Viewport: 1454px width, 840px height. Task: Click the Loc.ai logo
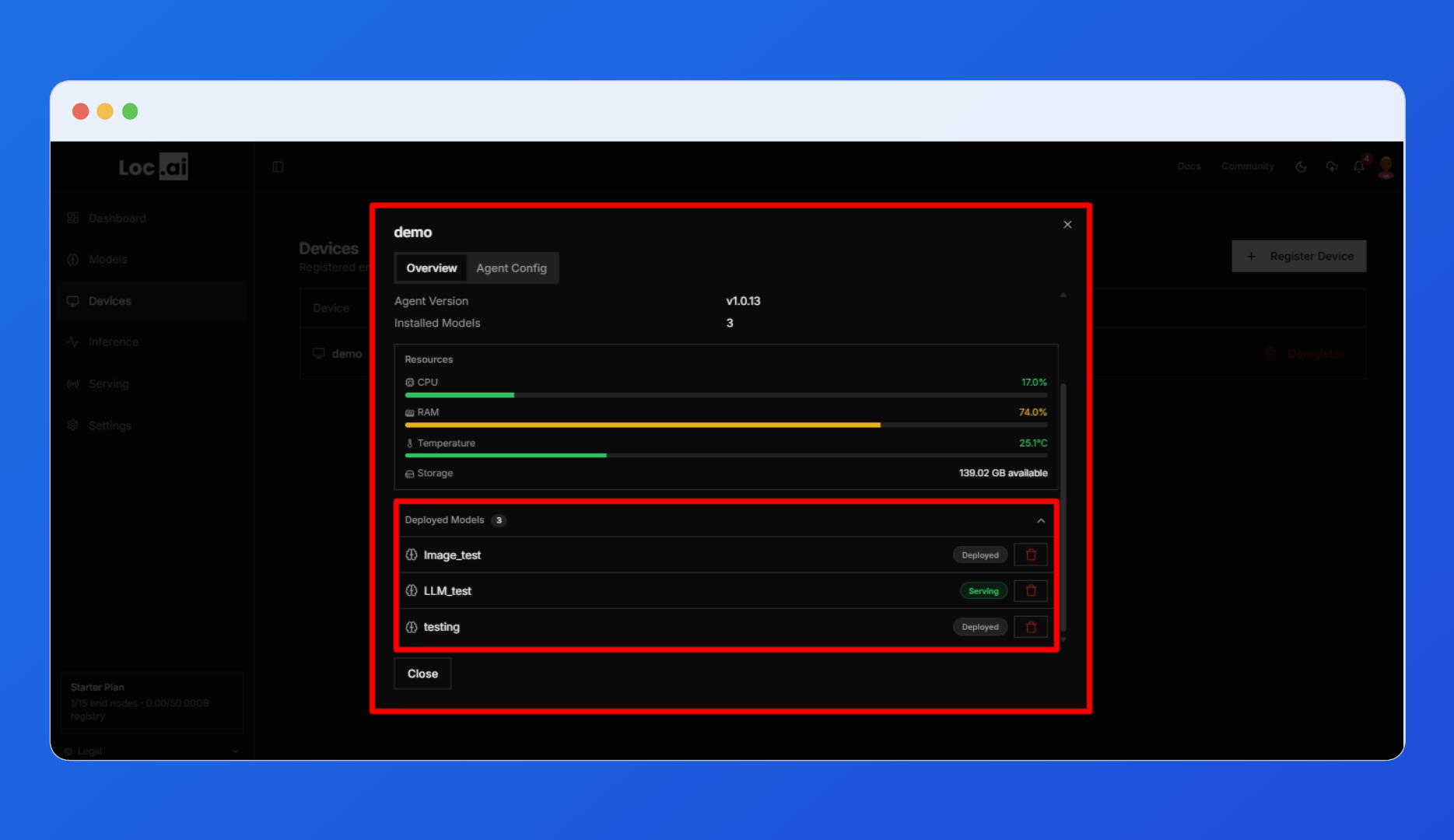[x=153, y=166]
